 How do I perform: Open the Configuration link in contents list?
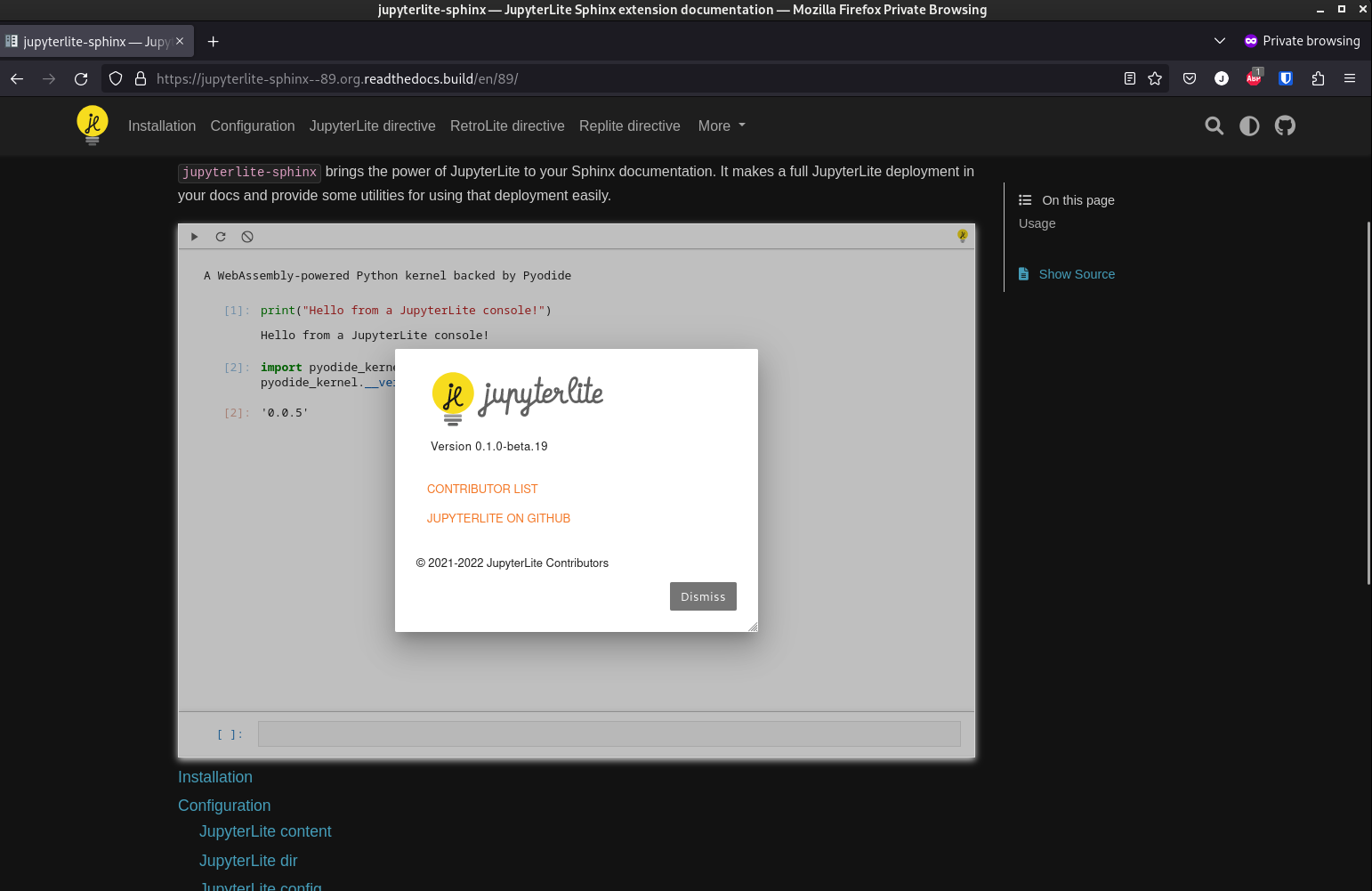(224, 806)
